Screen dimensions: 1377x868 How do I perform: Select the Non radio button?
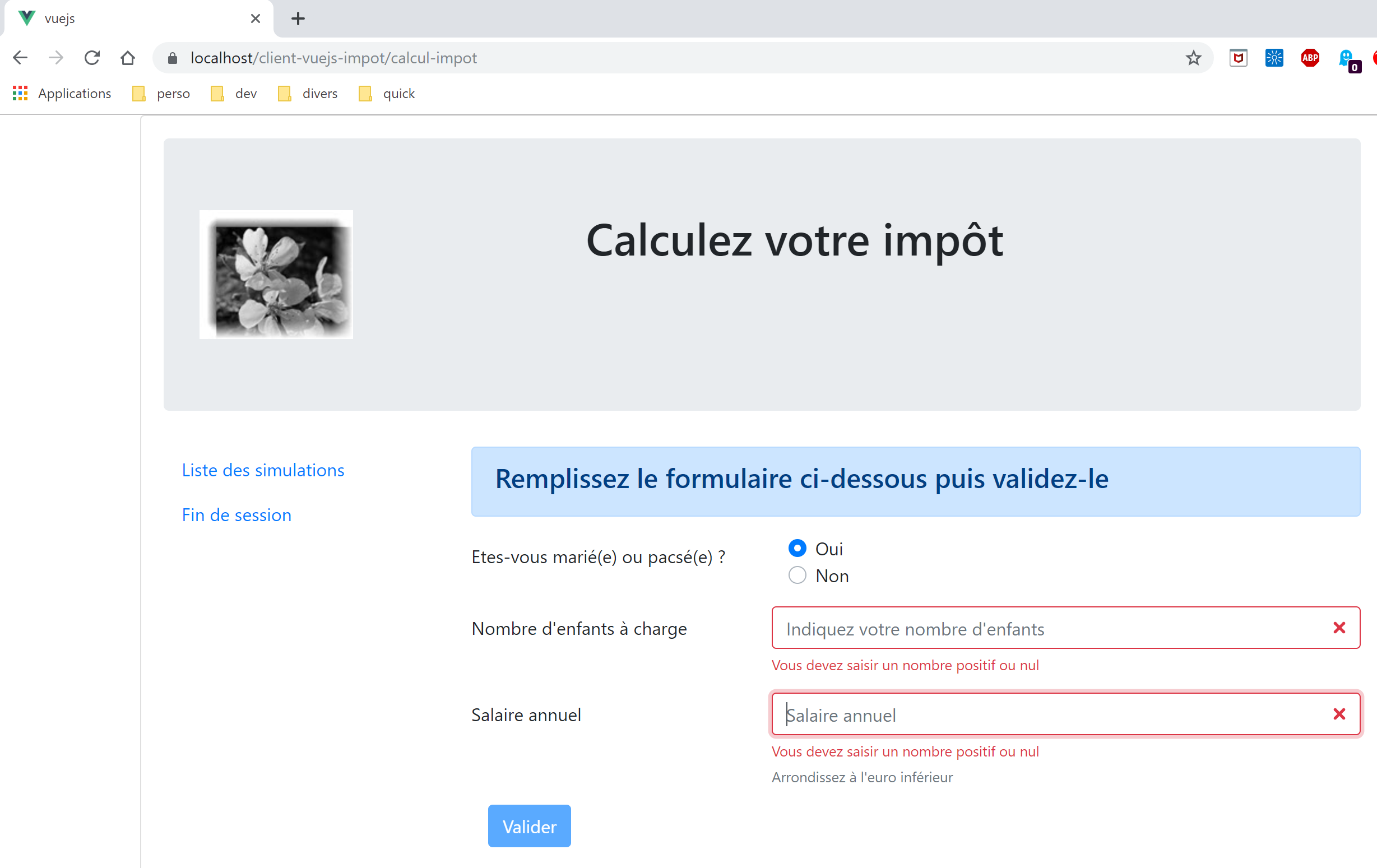pyautogui.click(x=797, y=575)
